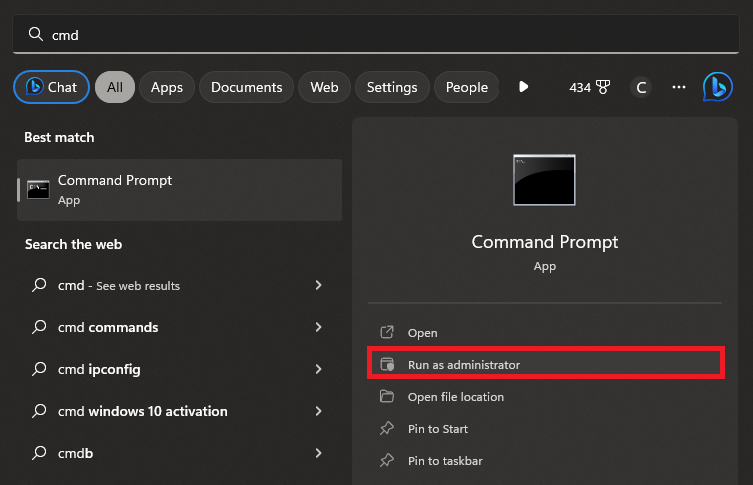
Task: Select the Documents filter tab
Action: click(246, 87)
